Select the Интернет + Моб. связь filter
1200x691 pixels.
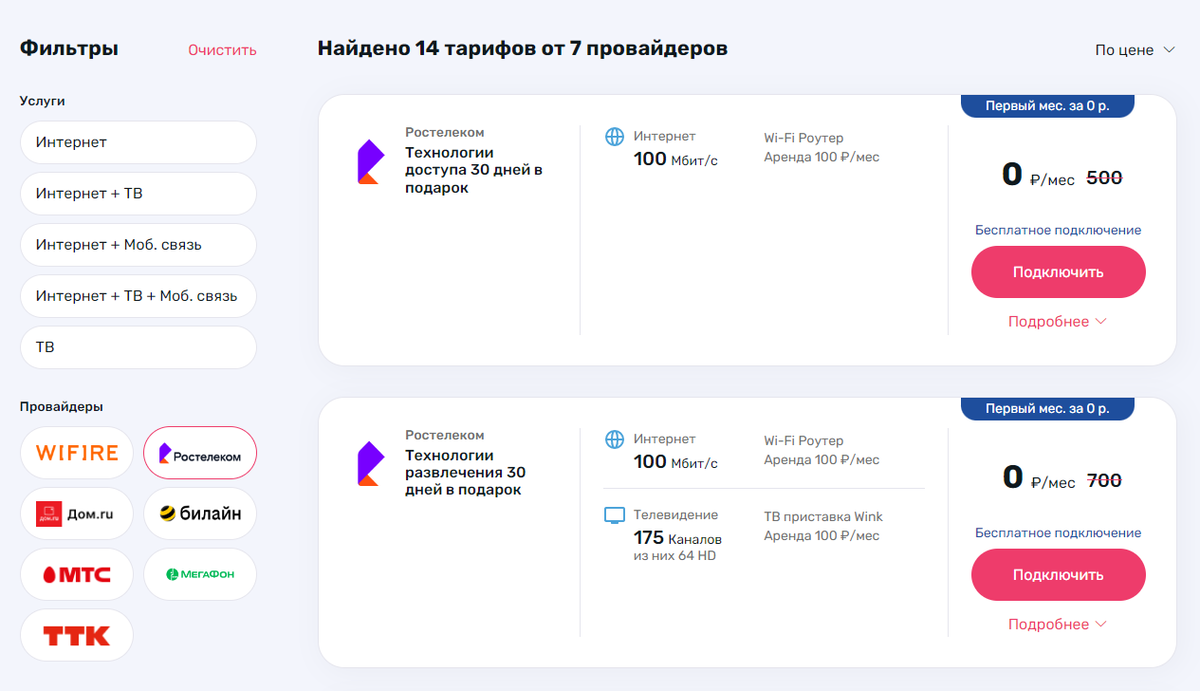[x=138, y=244]
